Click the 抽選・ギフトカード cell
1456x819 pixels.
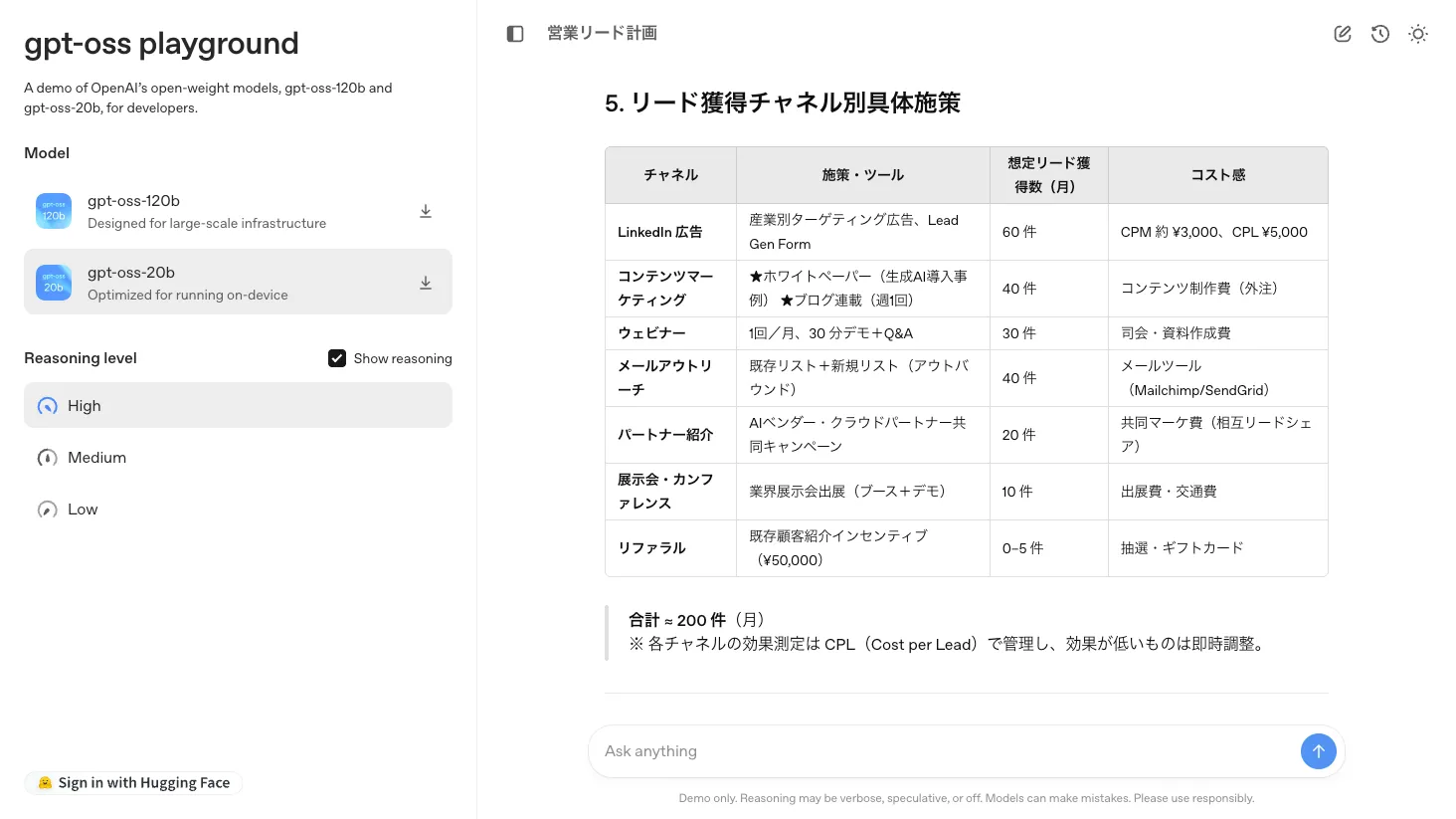[x=1218, y=548]
